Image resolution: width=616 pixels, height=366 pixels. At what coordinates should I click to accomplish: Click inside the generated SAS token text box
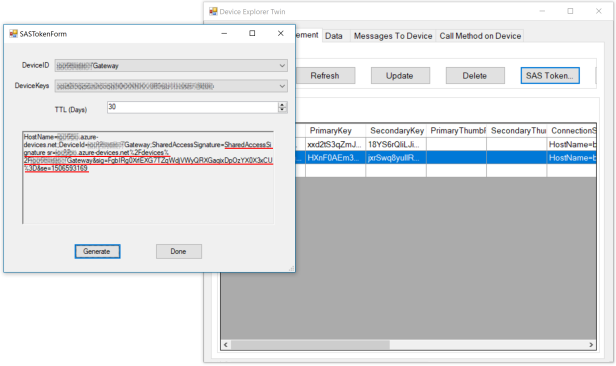pos(148,178)
